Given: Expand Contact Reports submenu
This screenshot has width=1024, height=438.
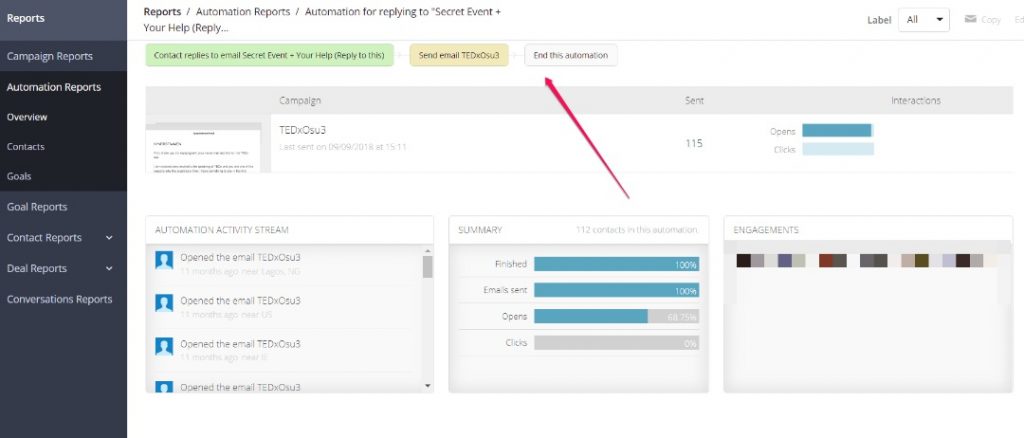Looking at the screenshot, I should click(109, 238).
